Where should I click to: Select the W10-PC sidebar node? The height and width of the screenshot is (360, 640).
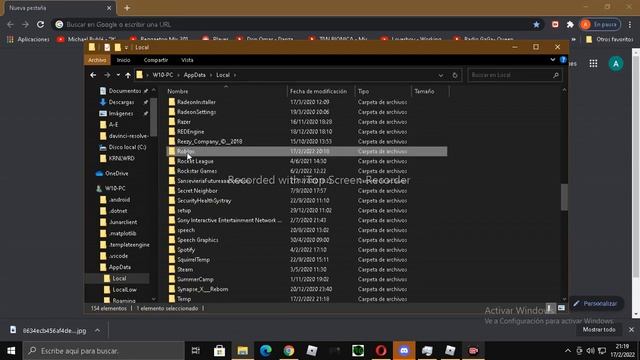(115, 188)
